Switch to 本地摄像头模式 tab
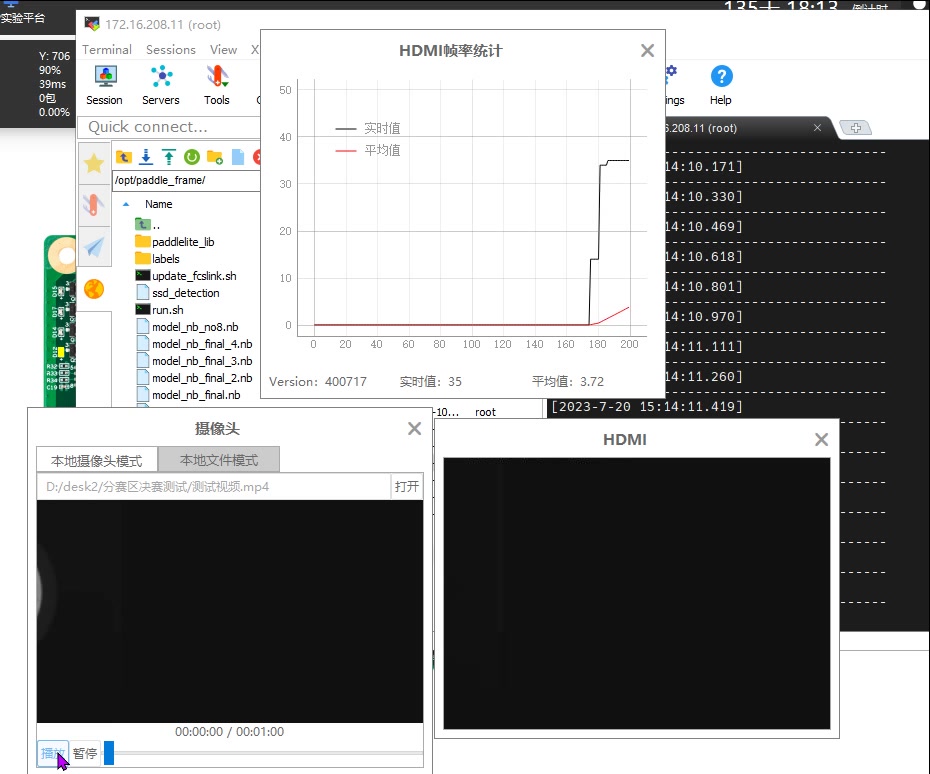Viewport: 930px width, 774px height. click(96, 461)
